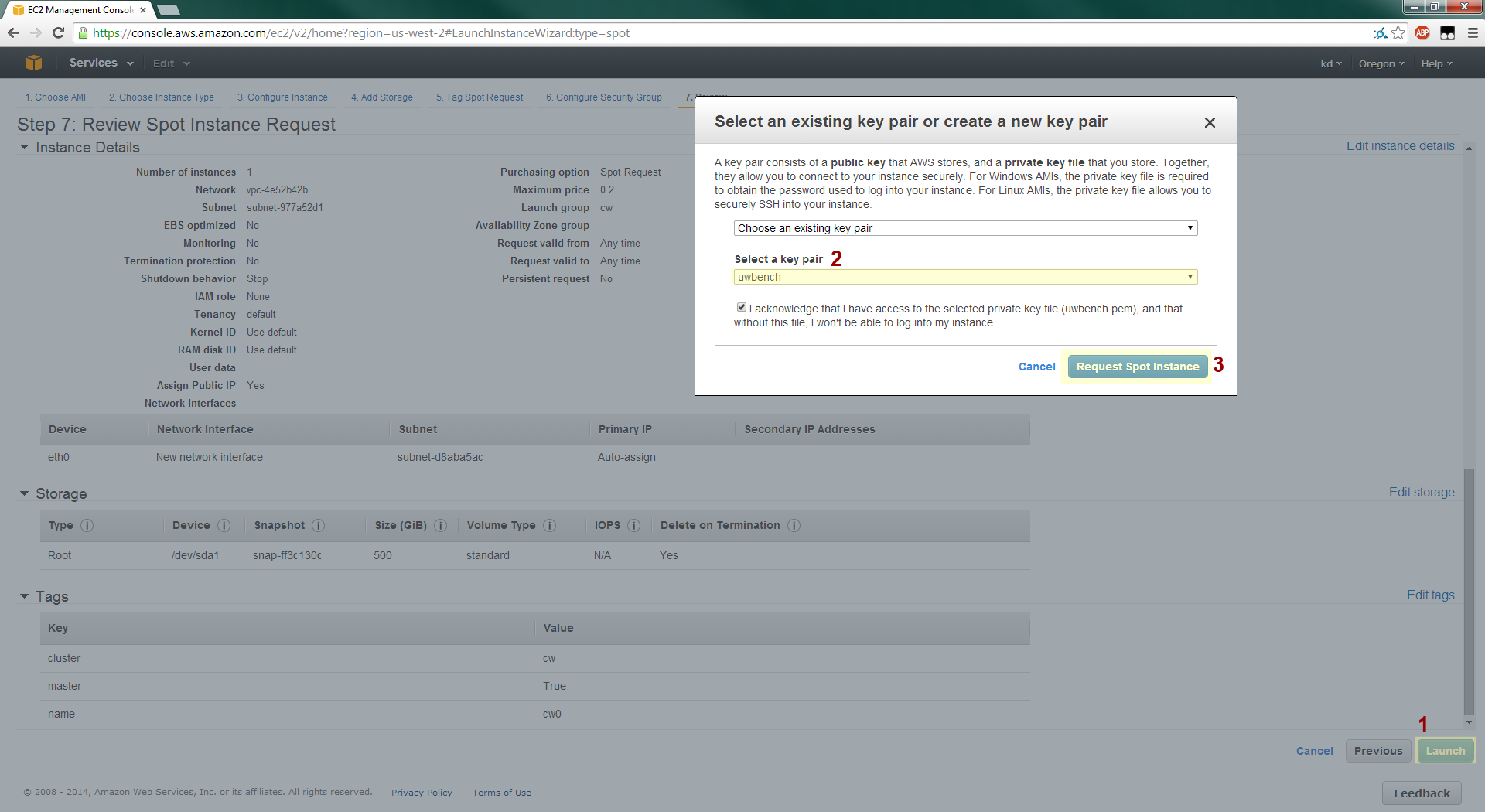The image size is (1485, 812).
Task: Open the Chrome hamburger menu icon
Action: [x=1473, y=32]
